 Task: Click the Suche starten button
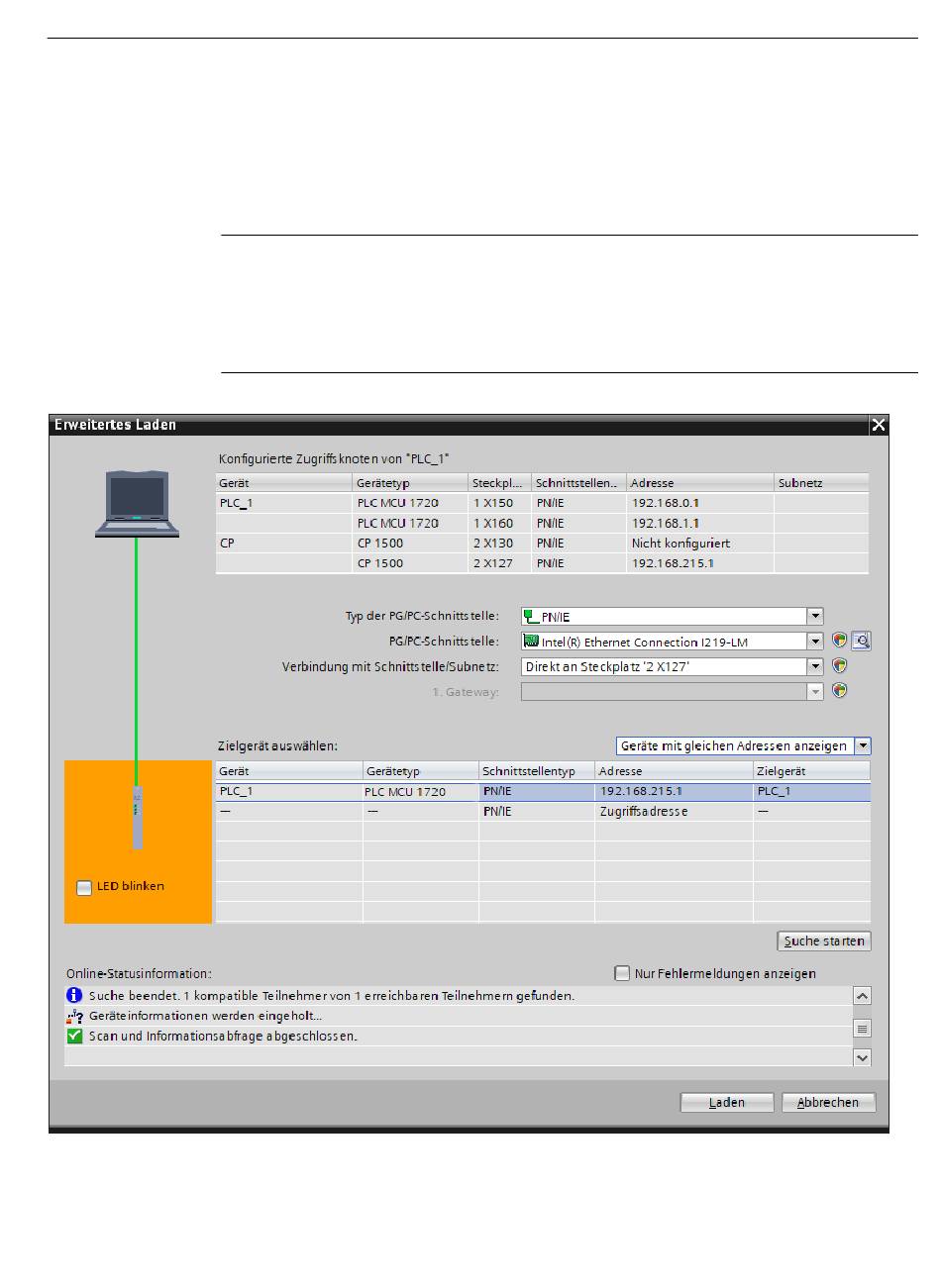[x=824, y=941]
